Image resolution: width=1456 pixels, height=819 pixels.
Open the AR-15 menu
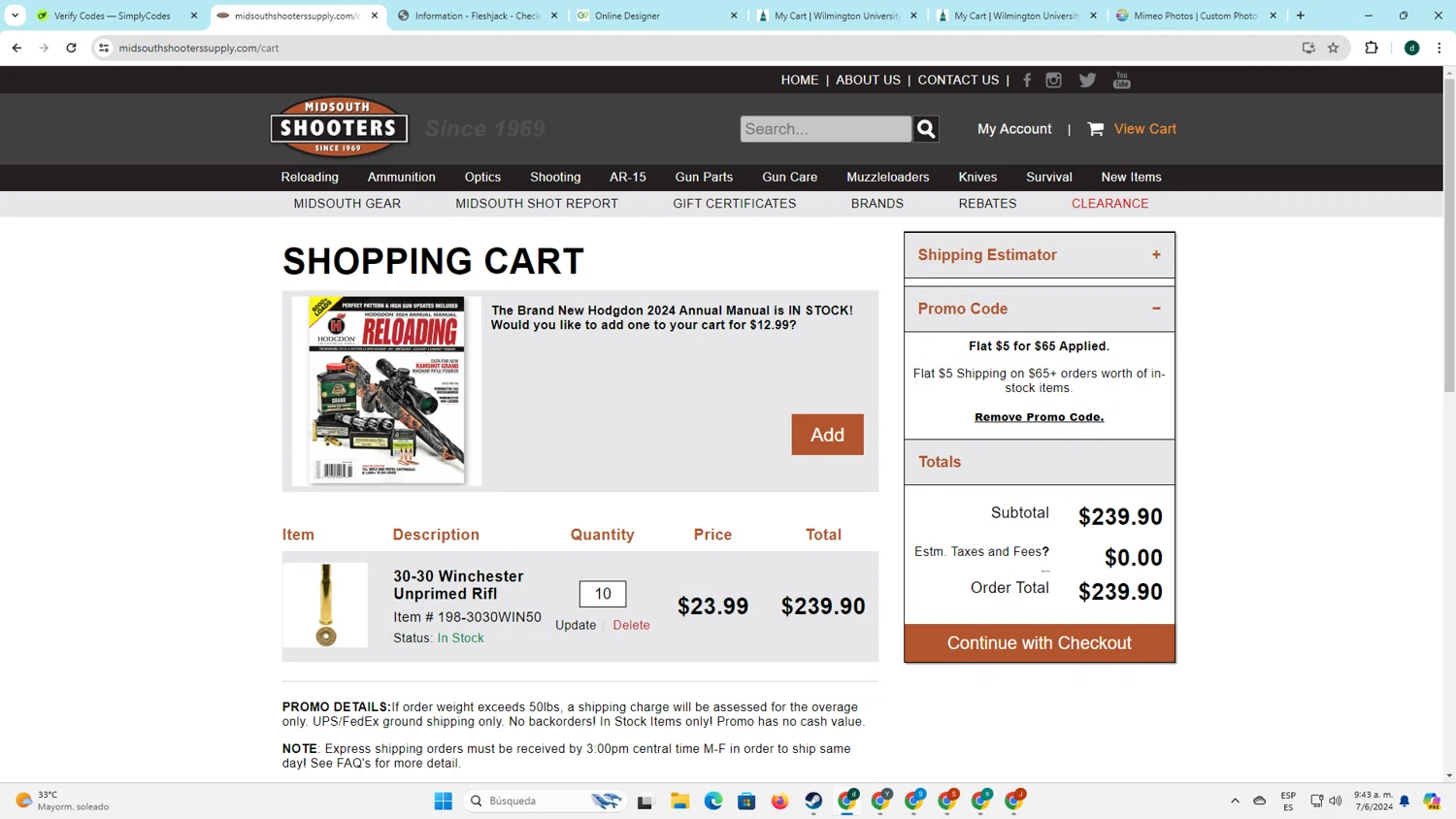(627, 178)
